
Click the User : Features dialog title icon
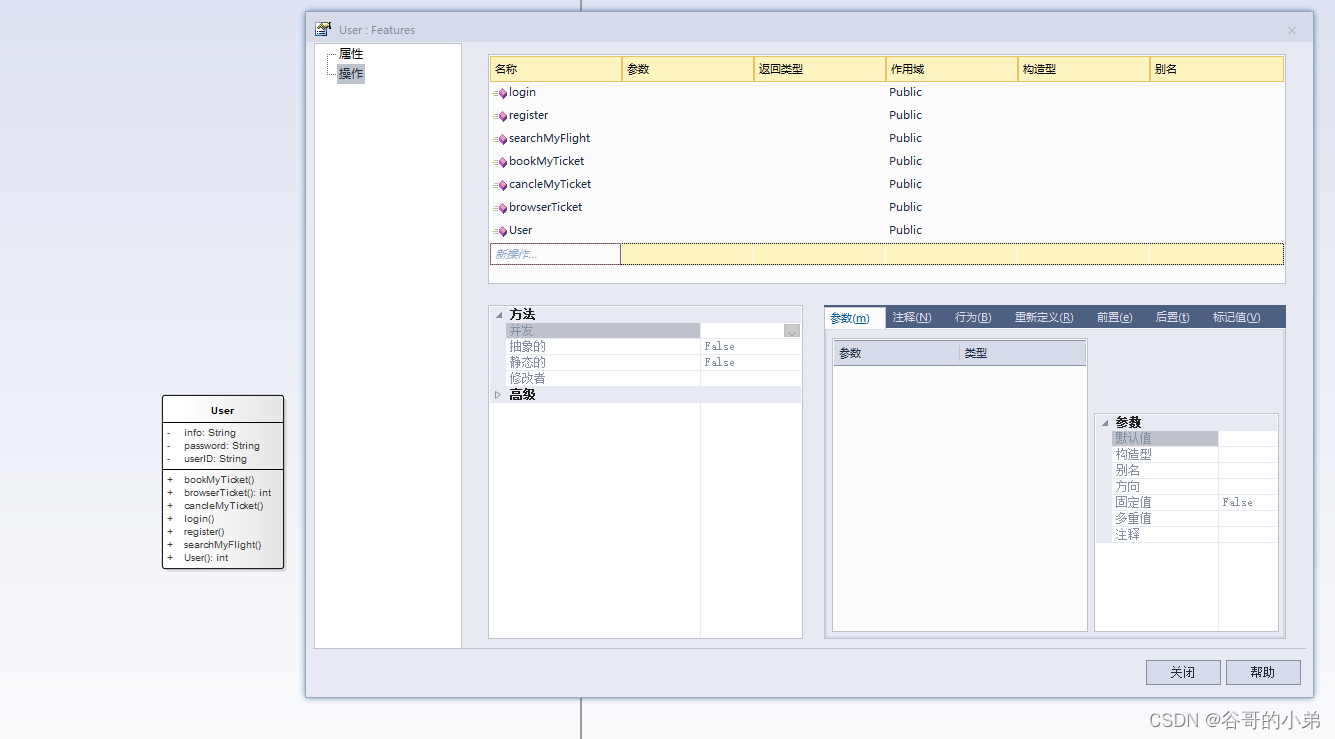click(x=323, y=30)
